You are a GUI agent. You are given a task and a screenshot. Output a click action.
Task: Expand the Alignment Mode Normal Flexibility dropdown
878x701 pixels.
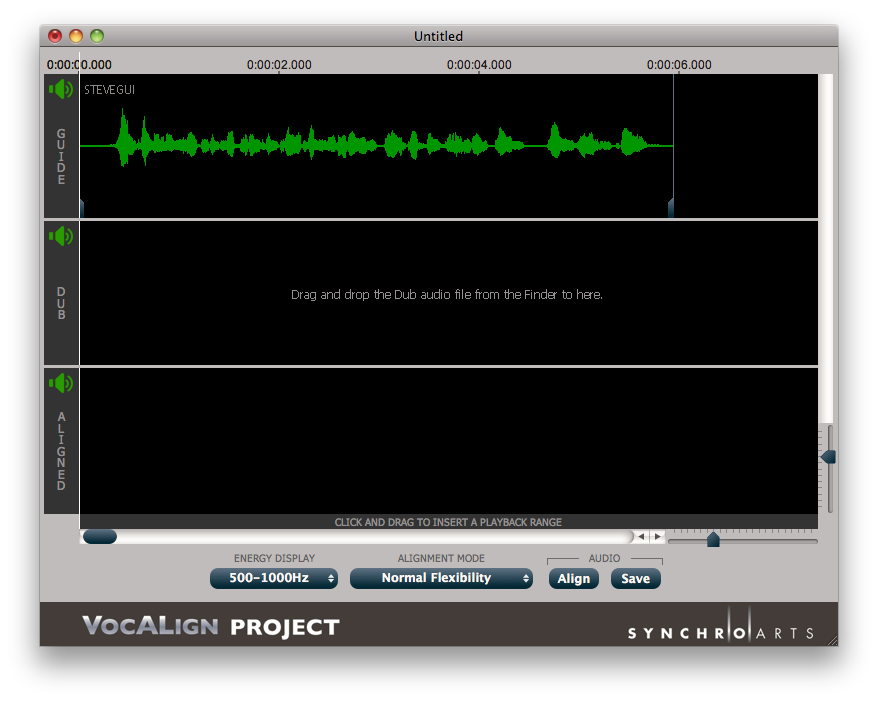(441, 578)
